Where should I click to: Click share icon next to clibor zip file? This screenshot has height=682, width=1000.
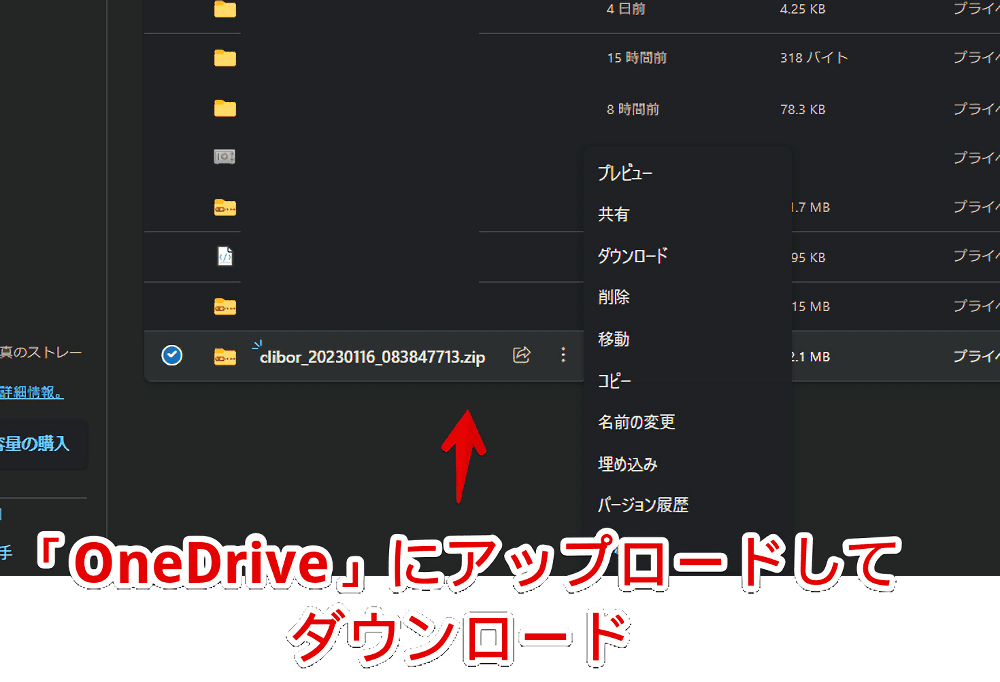click(522, 355)
